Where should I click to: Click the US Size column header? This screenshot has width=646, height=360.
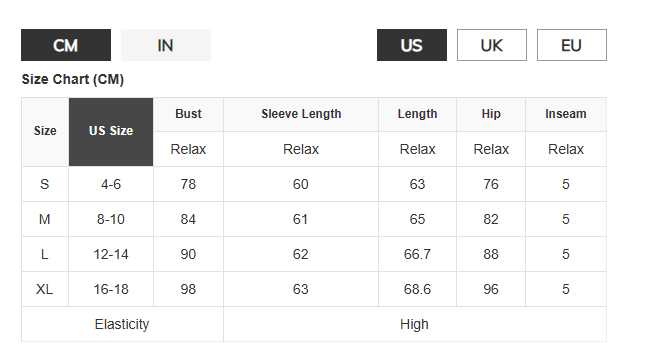[111, 132]
